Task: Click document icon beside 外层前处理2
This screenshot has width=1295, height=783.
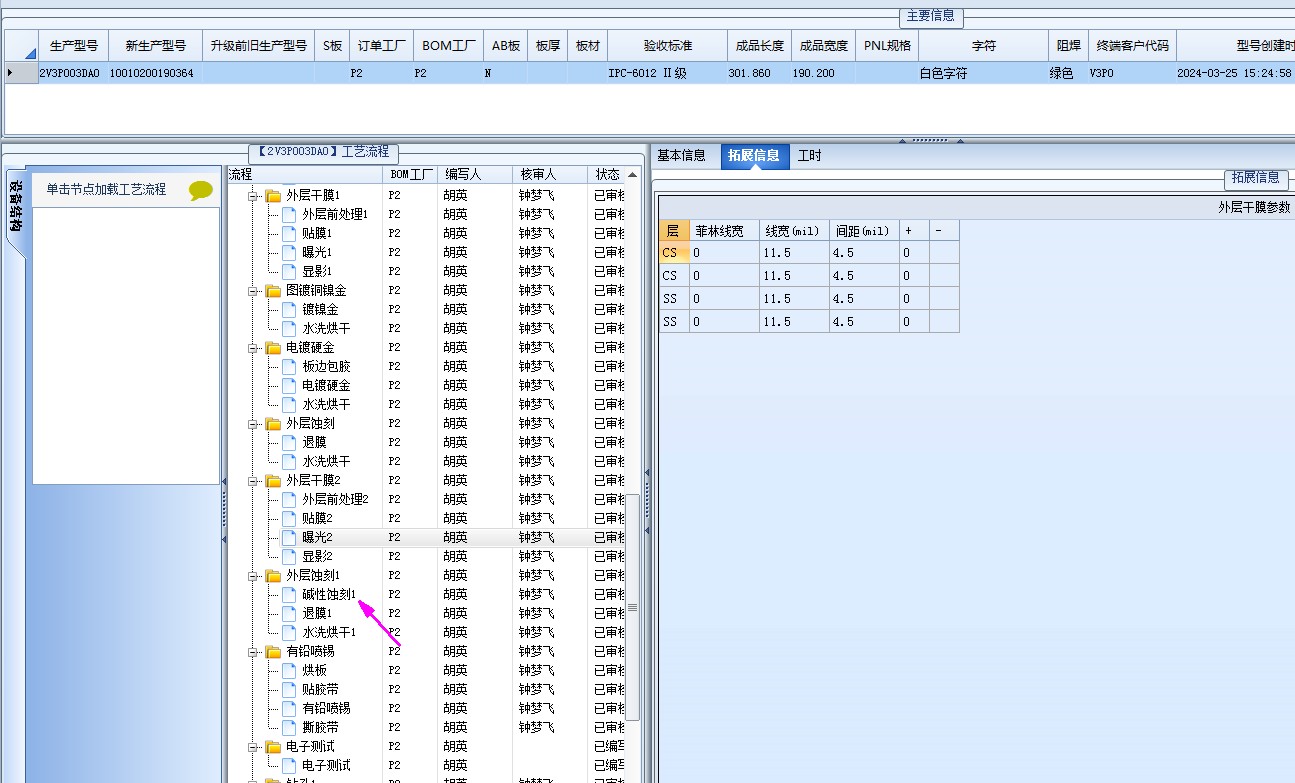Action: pyautogui.click(x=289, y=499)
